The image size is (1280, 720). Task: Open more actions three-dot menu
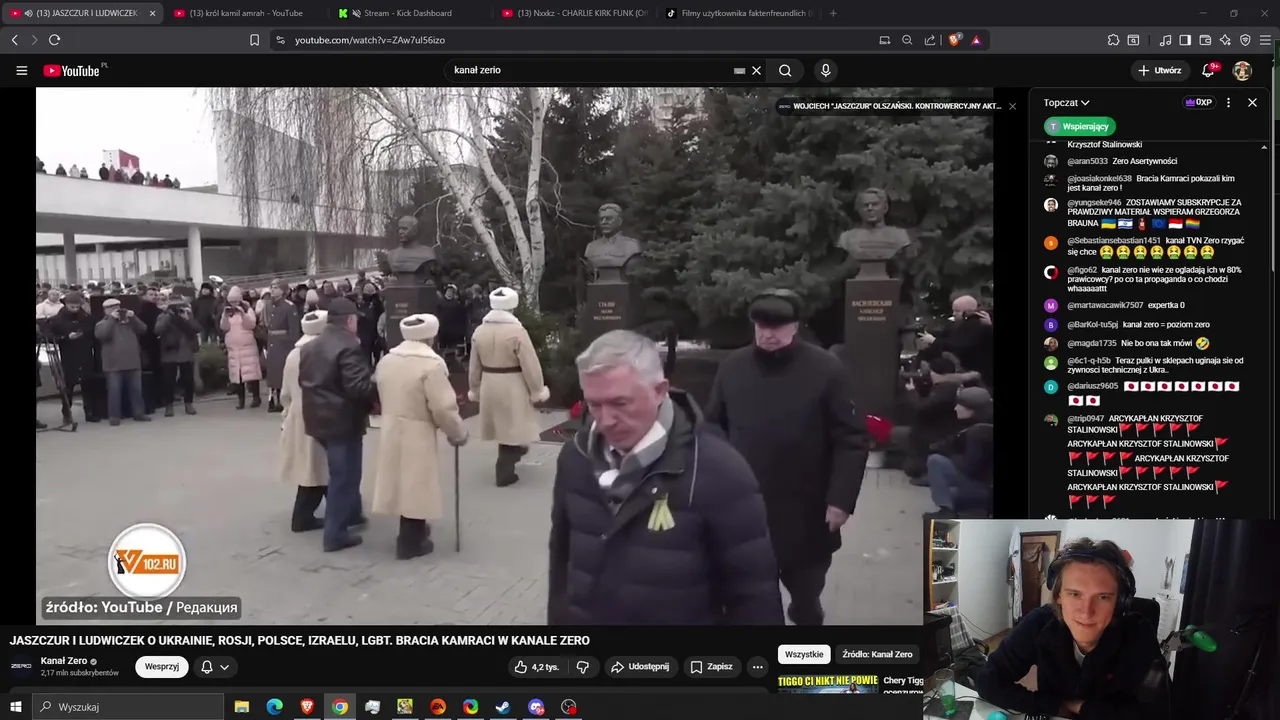coord(758,667)
